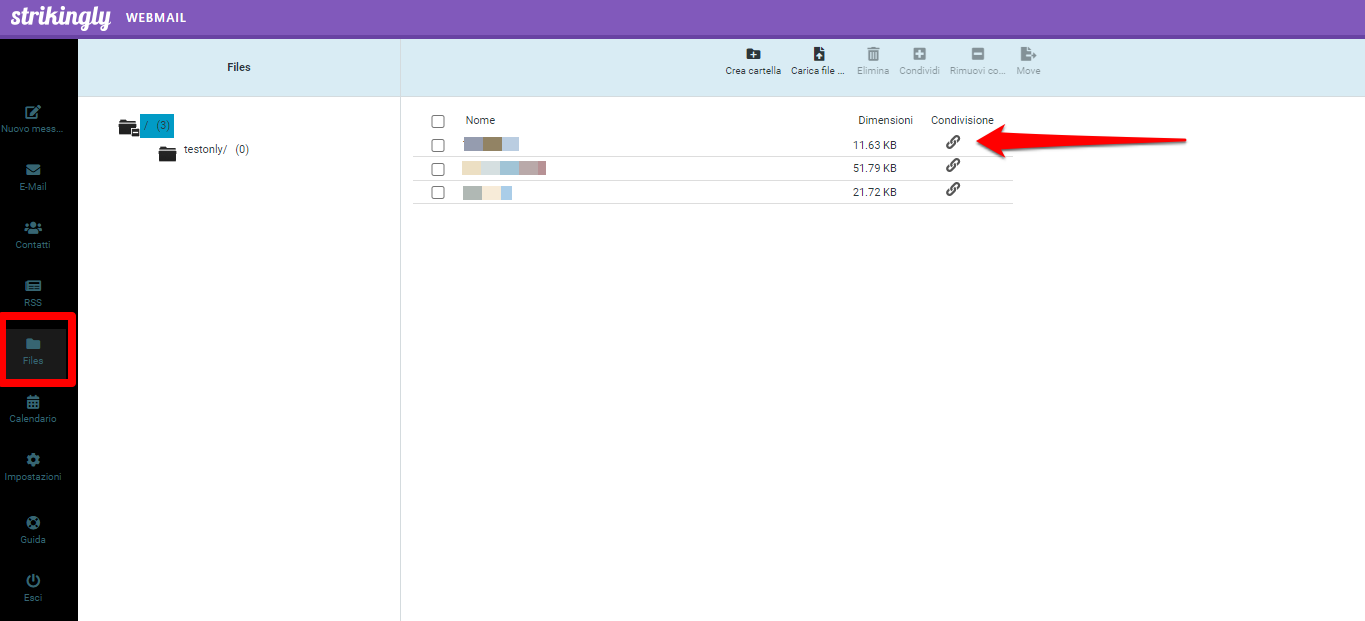
Task: Sort by Nome column header
Action: click(480, 120)
